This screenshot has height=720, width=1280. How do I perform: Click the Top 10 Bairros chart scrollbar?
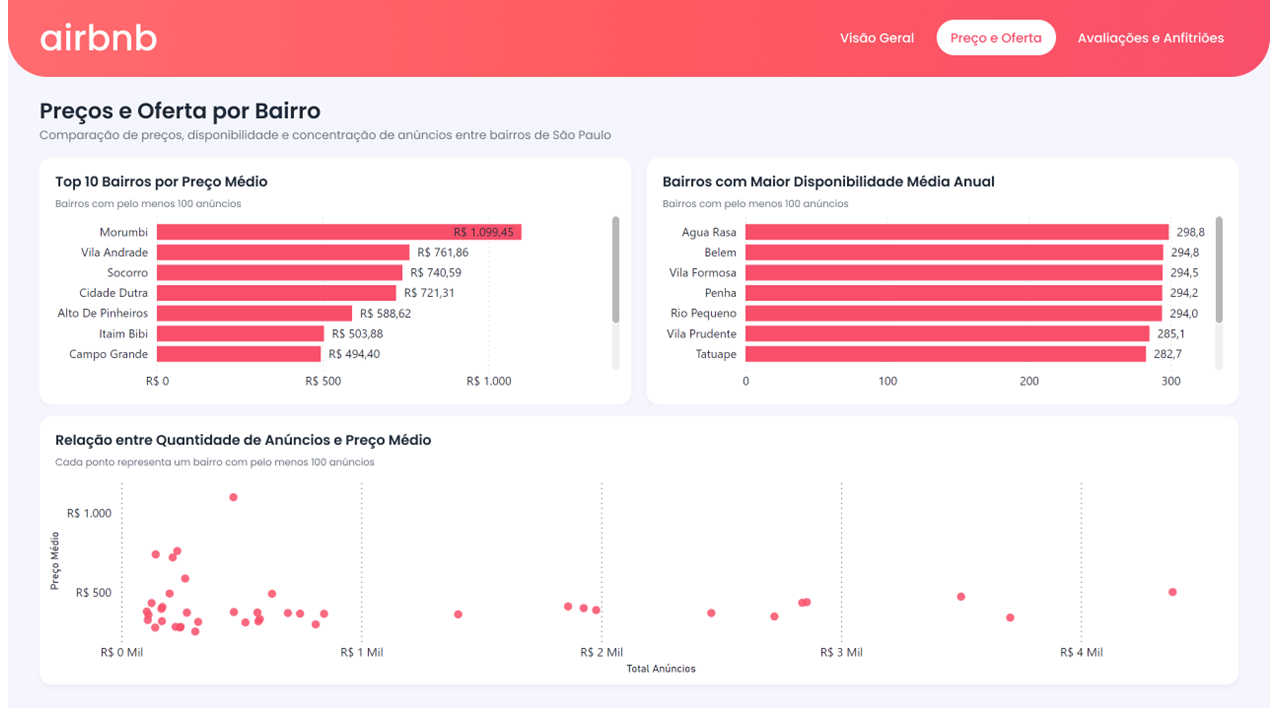click(x=616, y=269)
